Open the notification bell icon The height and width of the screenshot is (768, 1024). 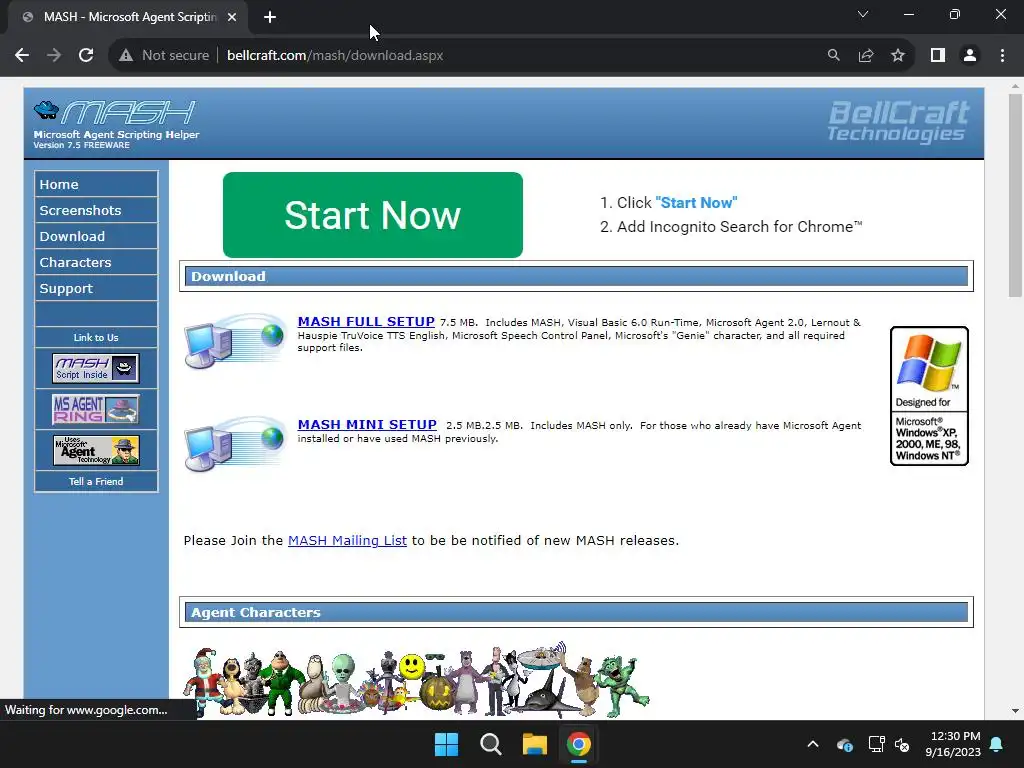[x=997, y=744]
